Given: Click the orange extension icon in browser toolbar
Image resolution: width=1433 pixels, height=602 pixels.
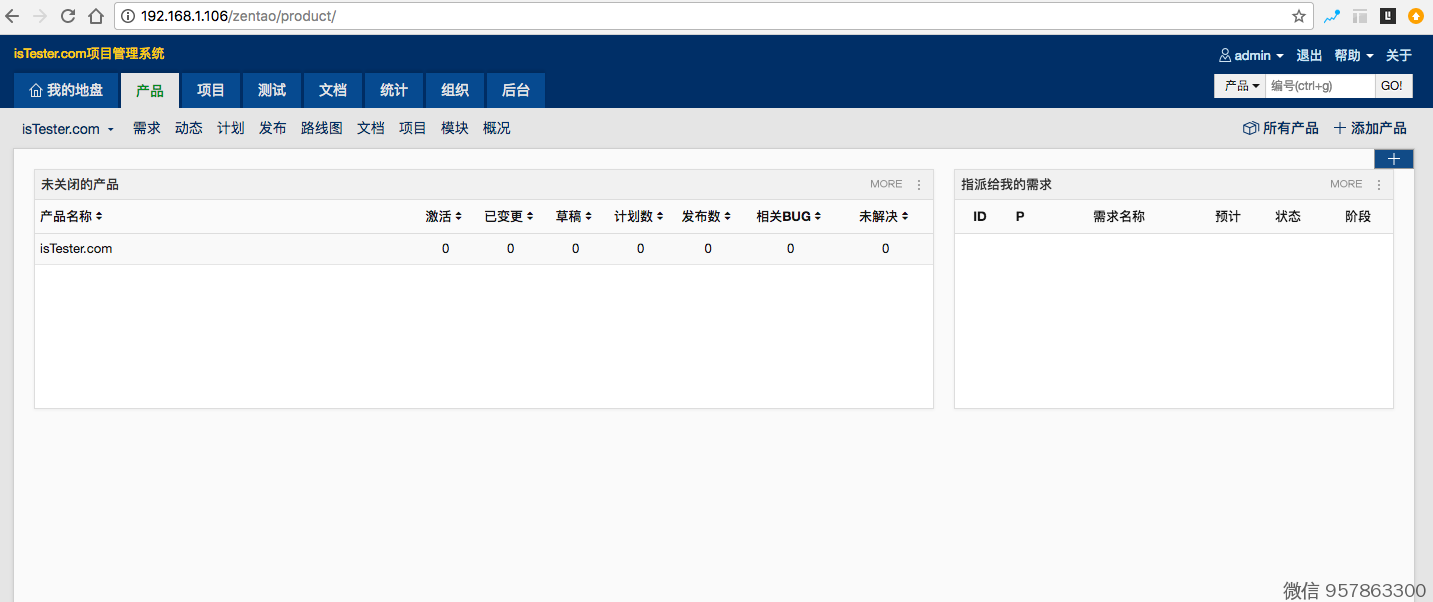Looking at the screenshot, I should point(1415,16).
